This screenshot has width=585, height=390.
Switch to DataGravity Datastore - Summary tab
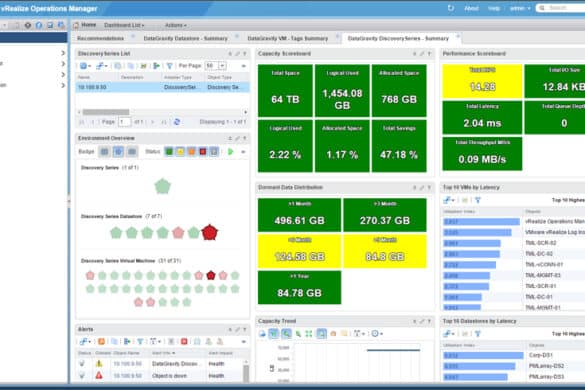[x=185, y=38]
